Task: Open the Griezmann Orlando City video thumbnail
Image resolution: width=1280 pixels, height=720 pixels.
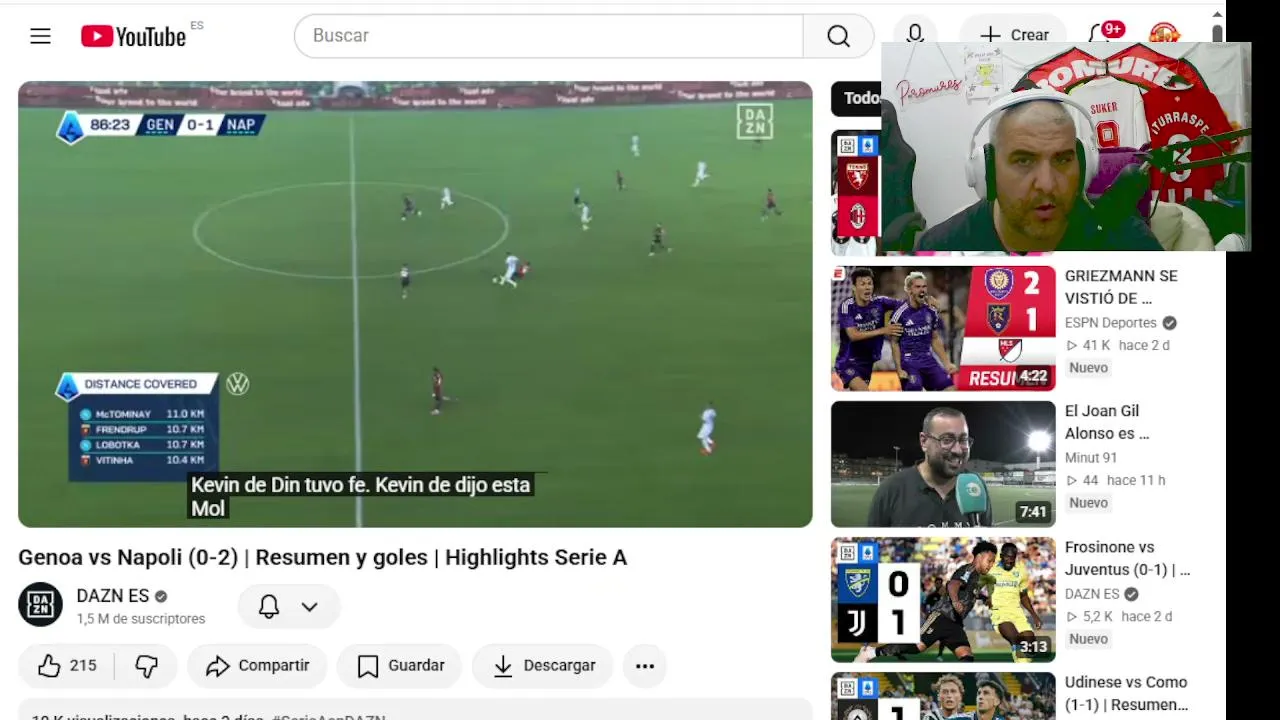Action: point(943,328)
